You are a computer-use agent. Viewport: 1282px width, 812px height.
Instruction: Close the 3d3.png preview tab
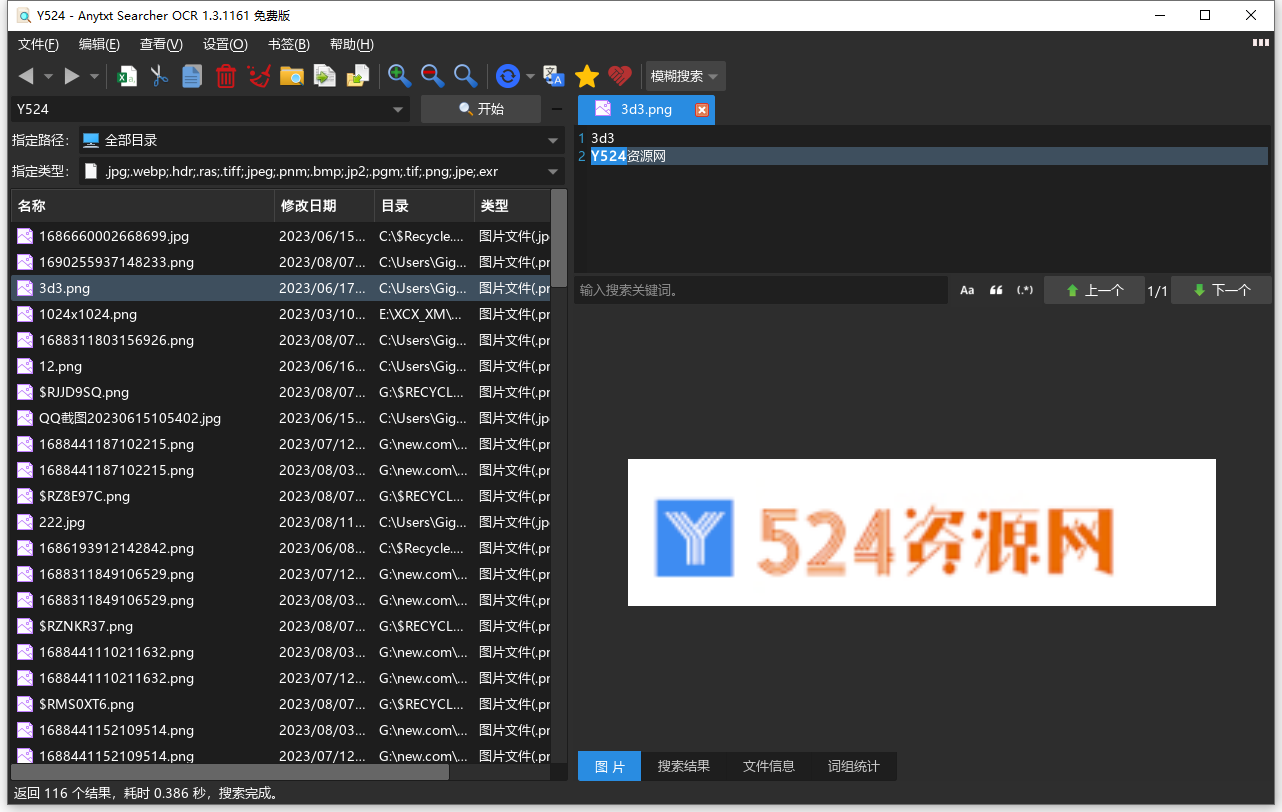(702, 110)
